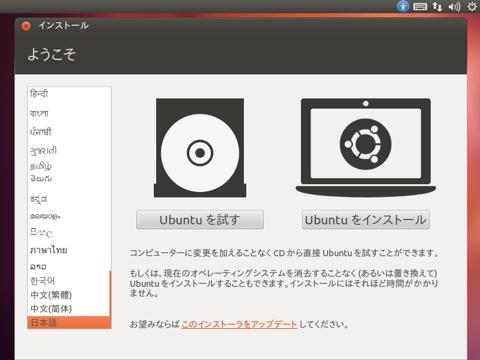Click the Ubuntu を試す button
Image resolution: width=480 pixels, height=360 pixels.
pyautogui.click(x=200, y=220)
